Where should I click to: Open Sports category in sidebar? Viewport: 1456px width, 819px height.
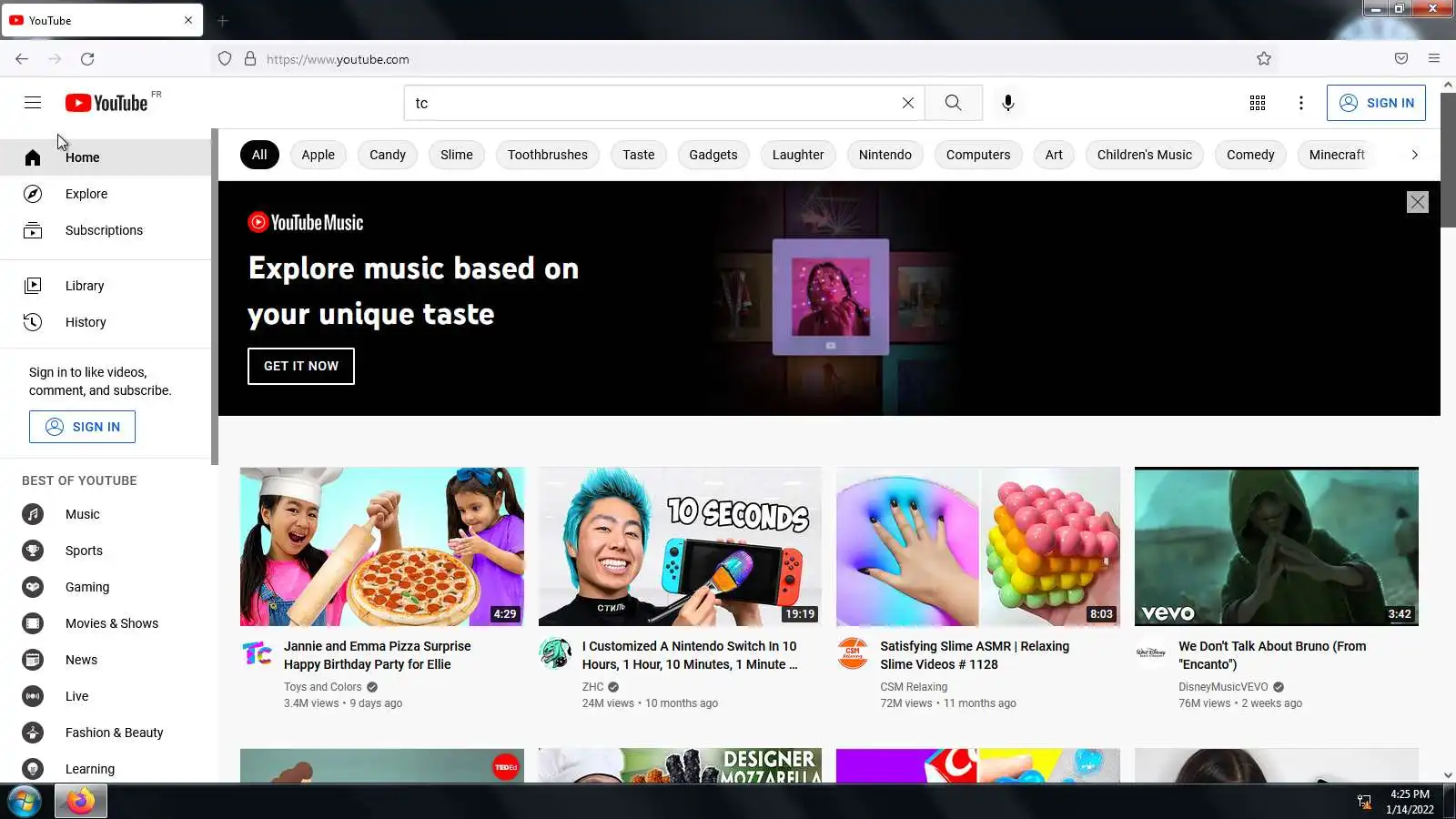tap(106, 551)
